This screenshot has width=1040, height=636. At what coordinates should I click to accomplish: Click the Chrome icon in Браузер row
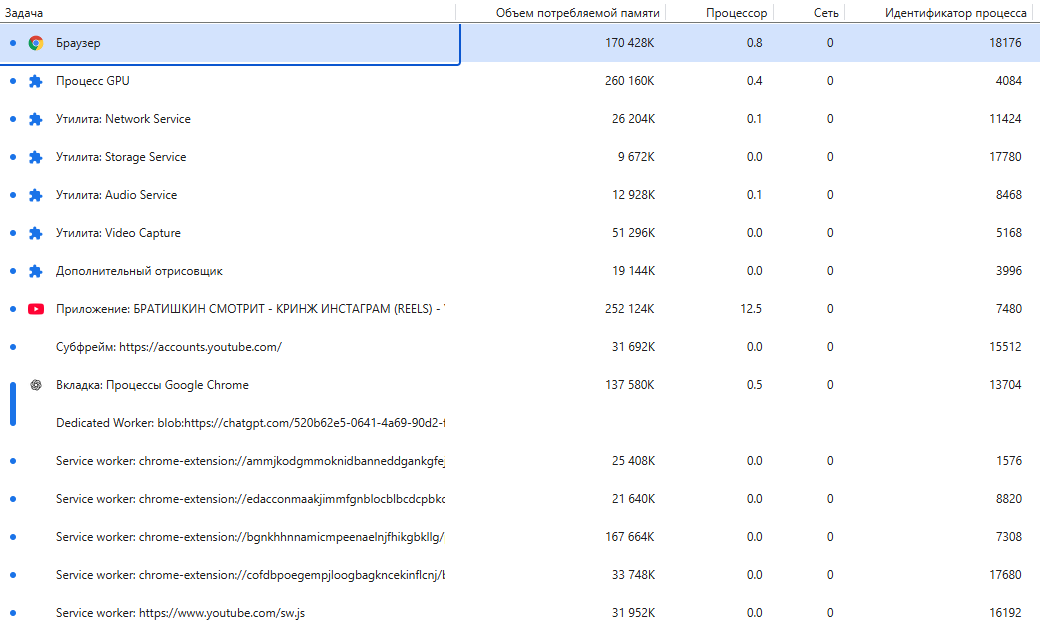coord(36,43)
